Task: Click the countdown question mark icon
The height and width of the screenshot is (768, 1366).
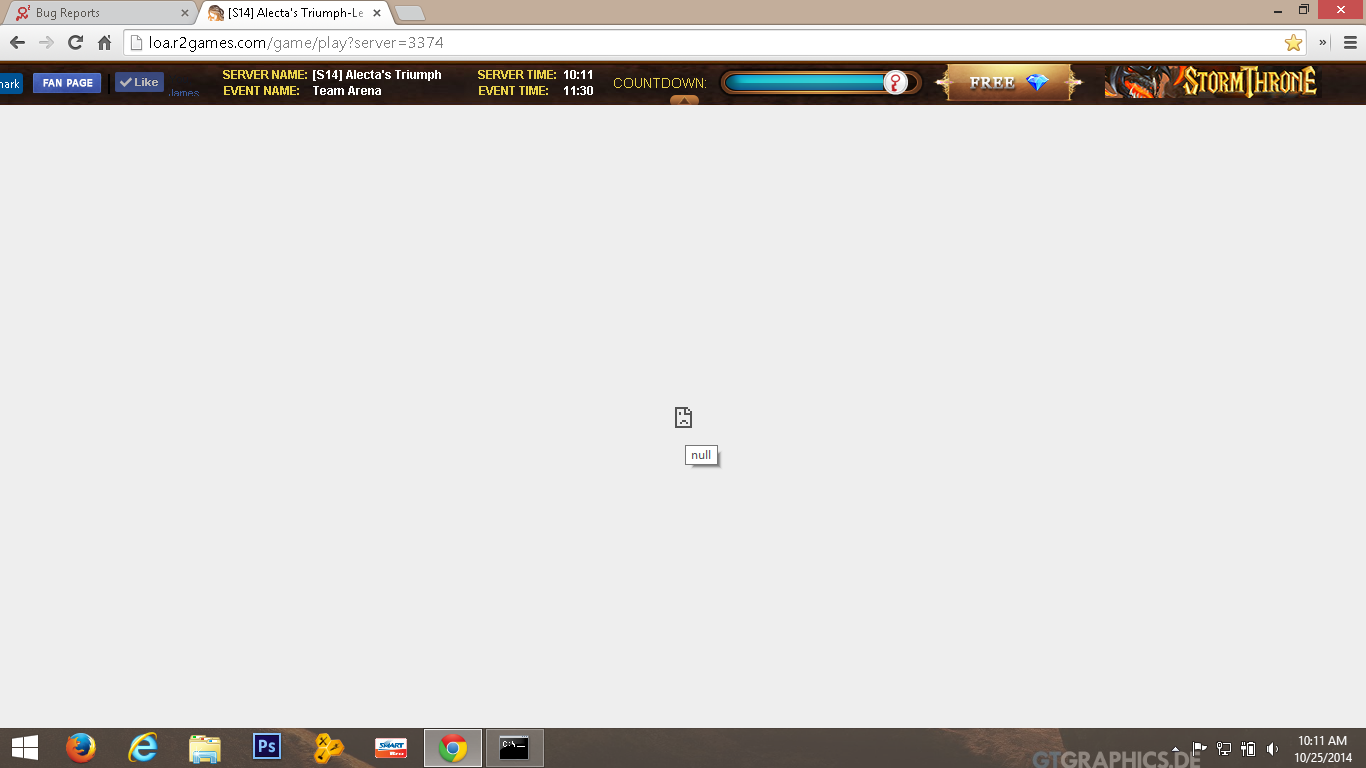Action: 896,83
